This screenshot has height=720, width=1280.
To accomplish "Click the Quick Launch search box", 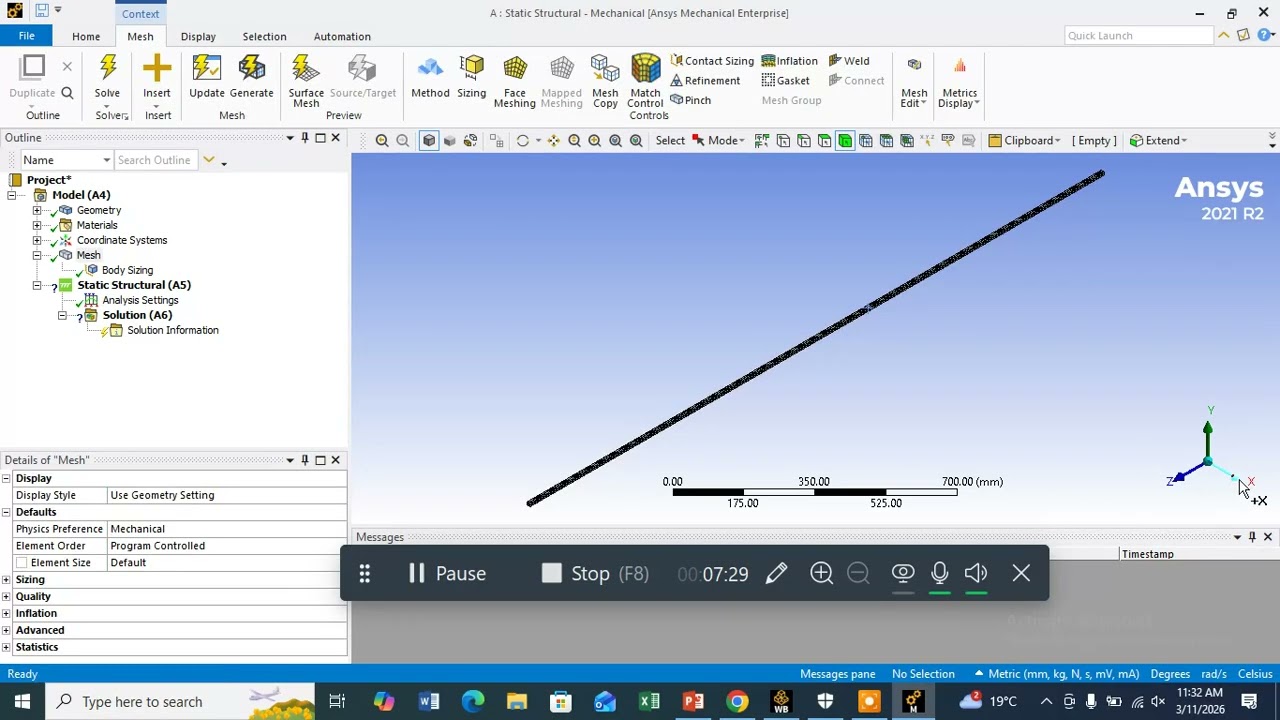I will [x=1138, y=36].
